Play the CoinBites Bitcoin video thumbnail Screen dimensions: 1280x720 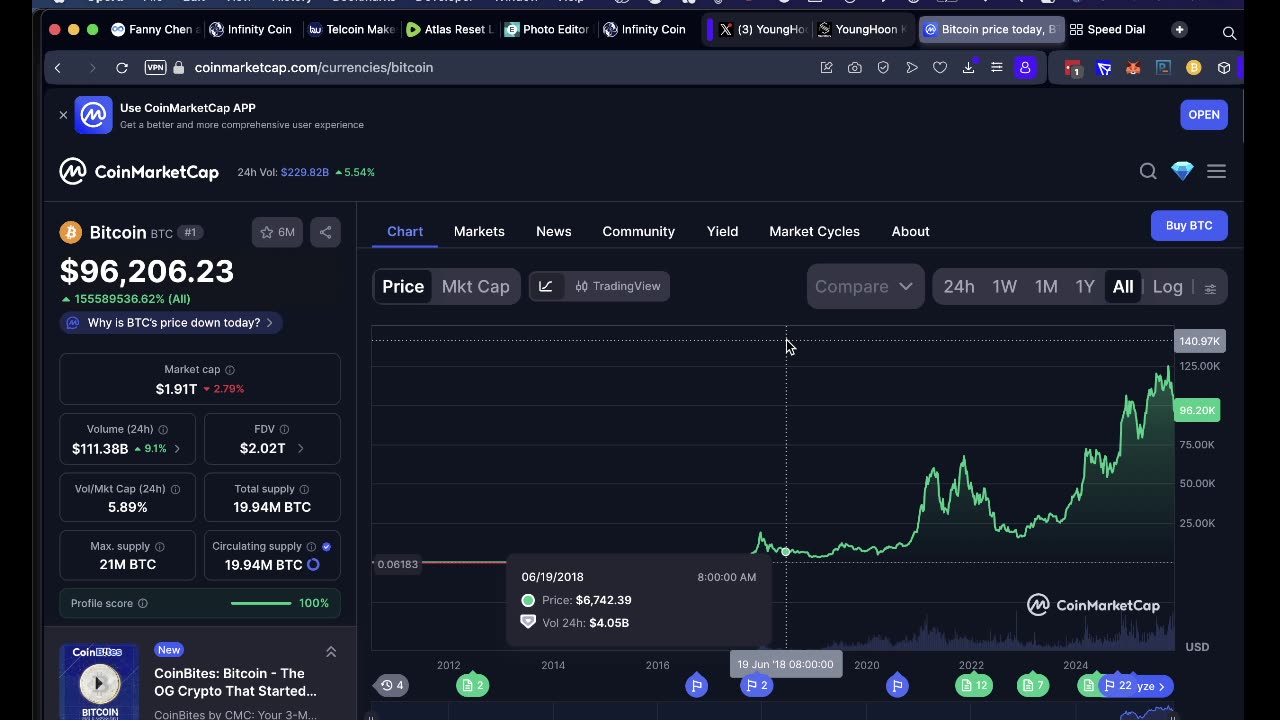99,683
